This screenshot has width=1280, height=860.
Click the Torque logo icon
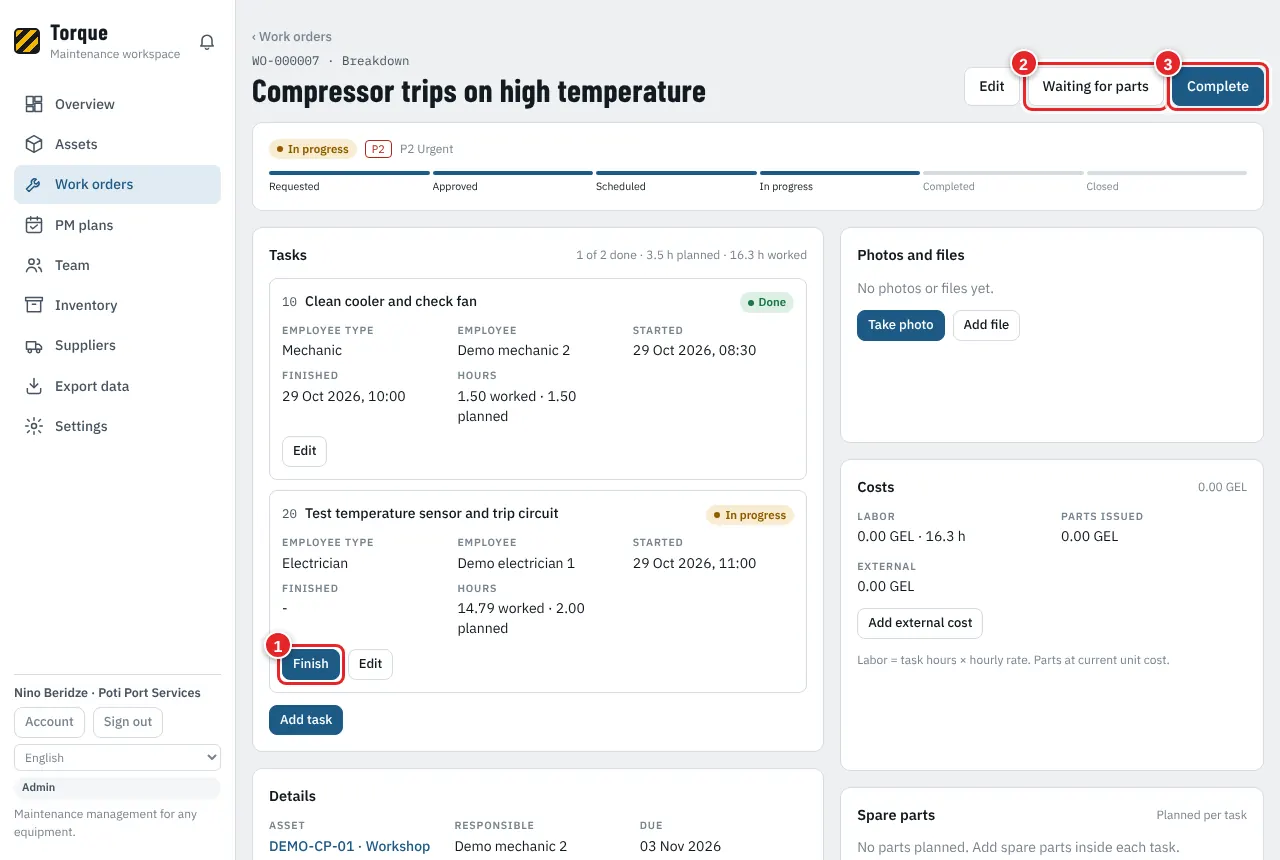pyautogui.click(x=27, y=41)
